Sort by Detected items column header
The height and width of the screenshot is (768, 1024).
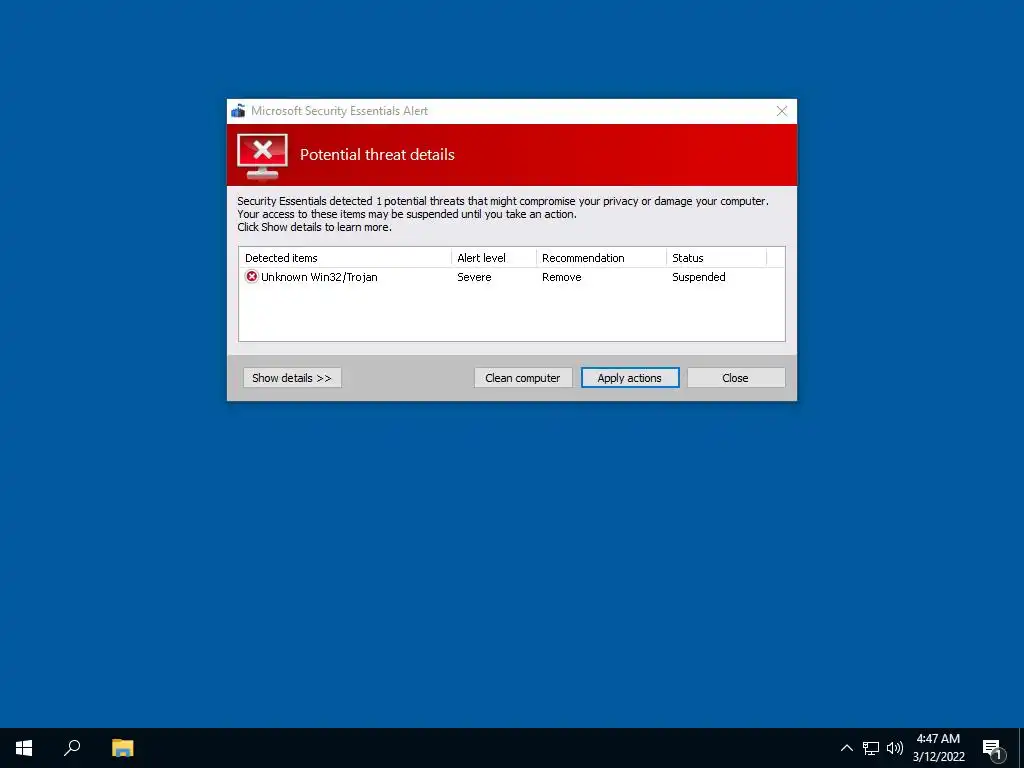pos(345,257)
